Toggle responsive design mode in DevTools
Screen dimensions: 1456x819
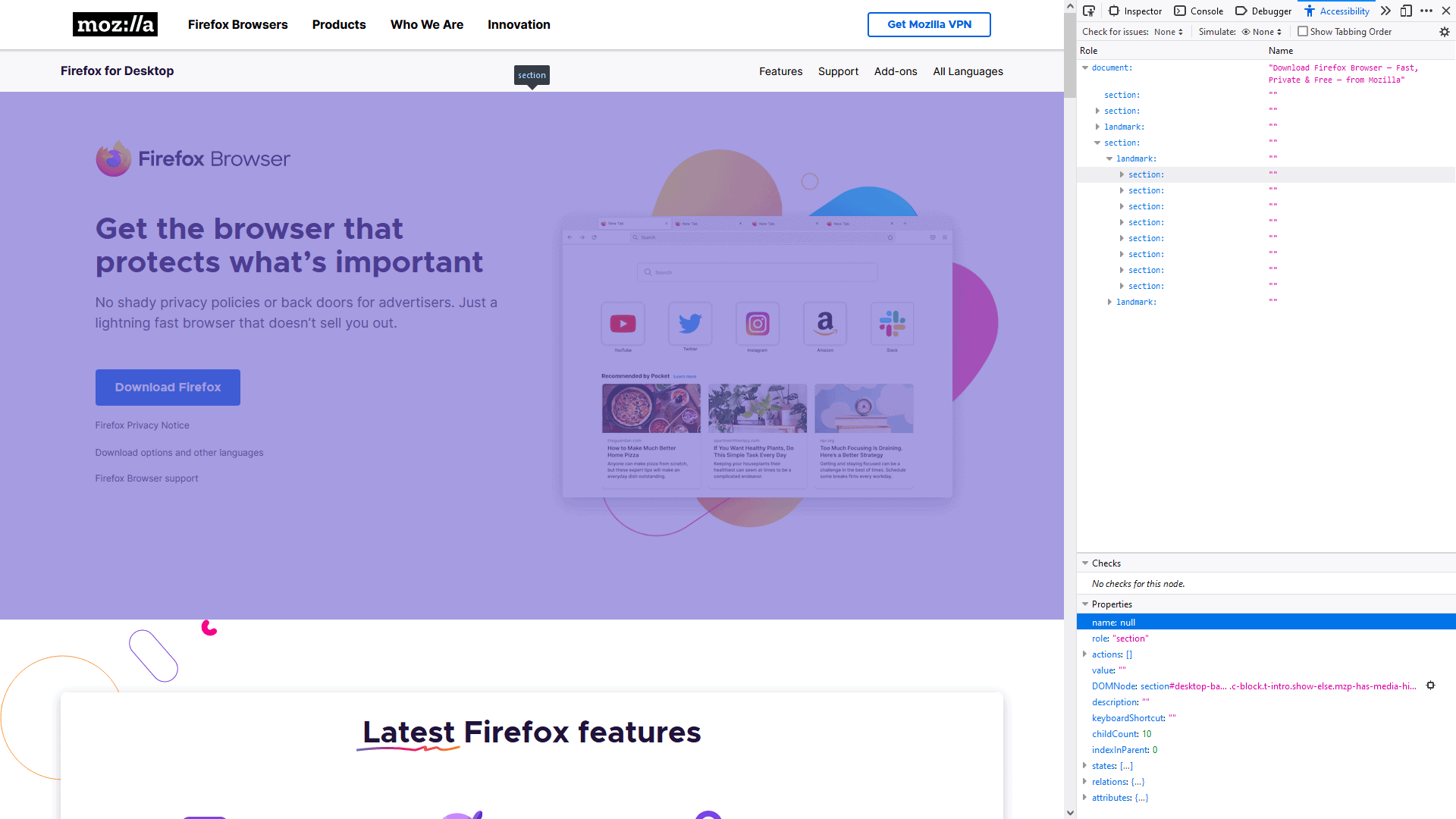[1407, 11]
